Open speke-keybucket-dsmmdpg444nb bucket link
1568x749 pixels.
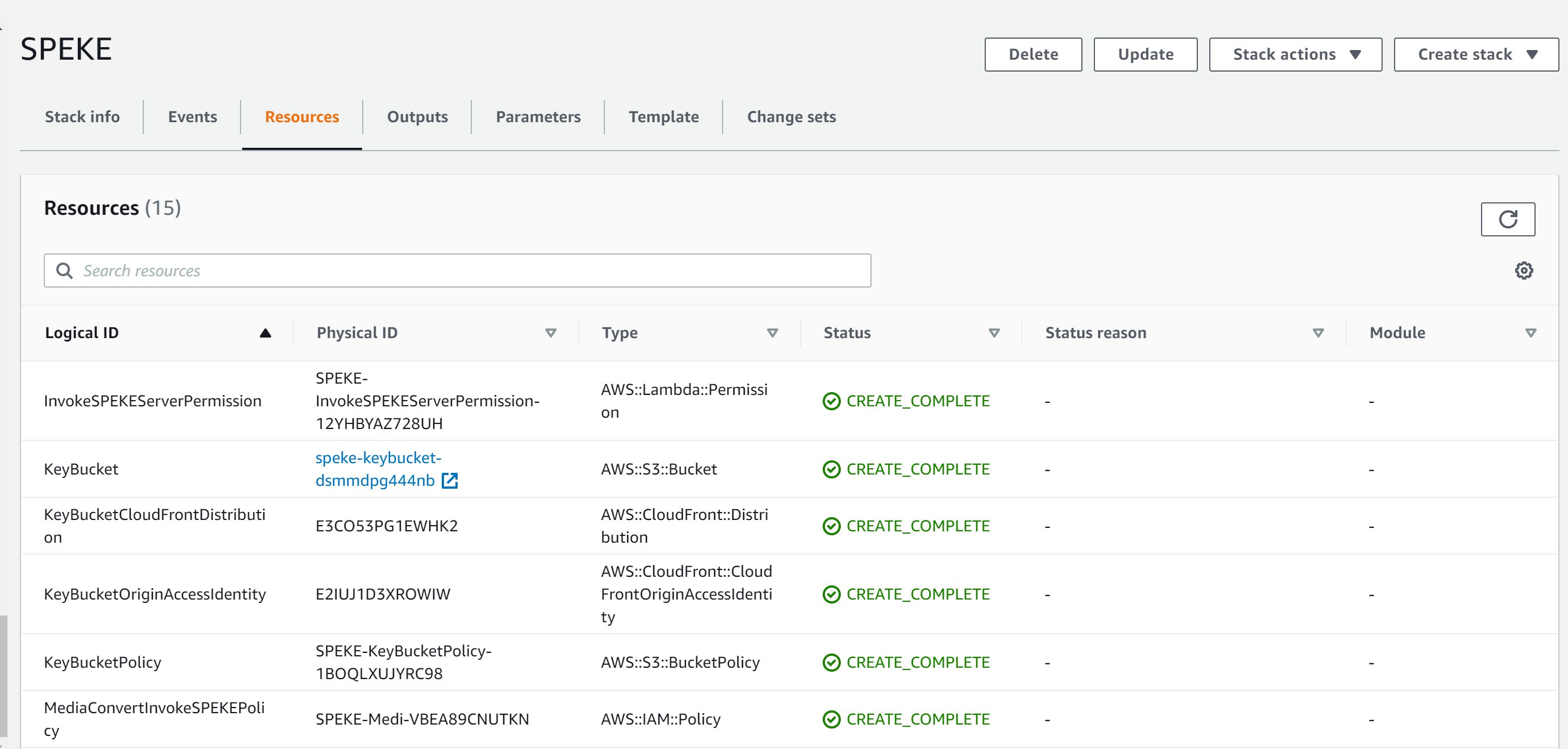(378, 469)
